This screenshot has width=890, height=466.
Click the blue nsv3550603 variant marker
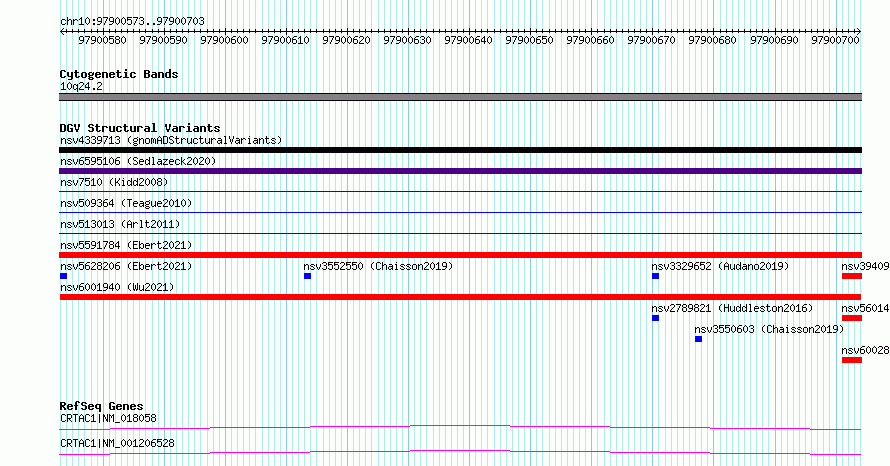tap(698, 339)
